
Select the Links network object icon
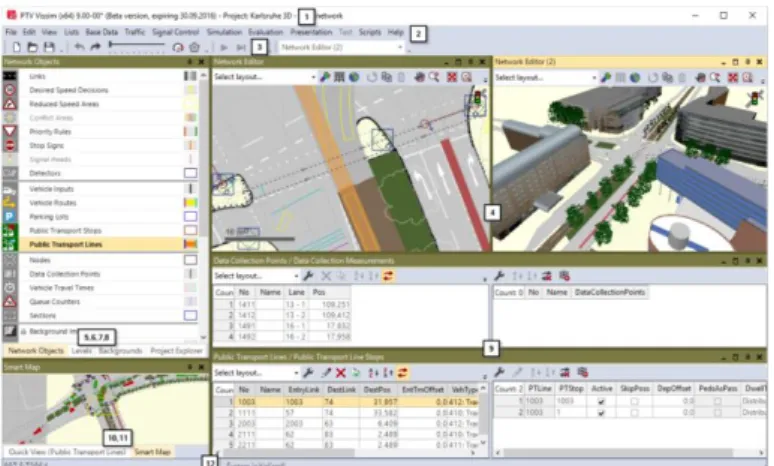click(x=10, y=76)
